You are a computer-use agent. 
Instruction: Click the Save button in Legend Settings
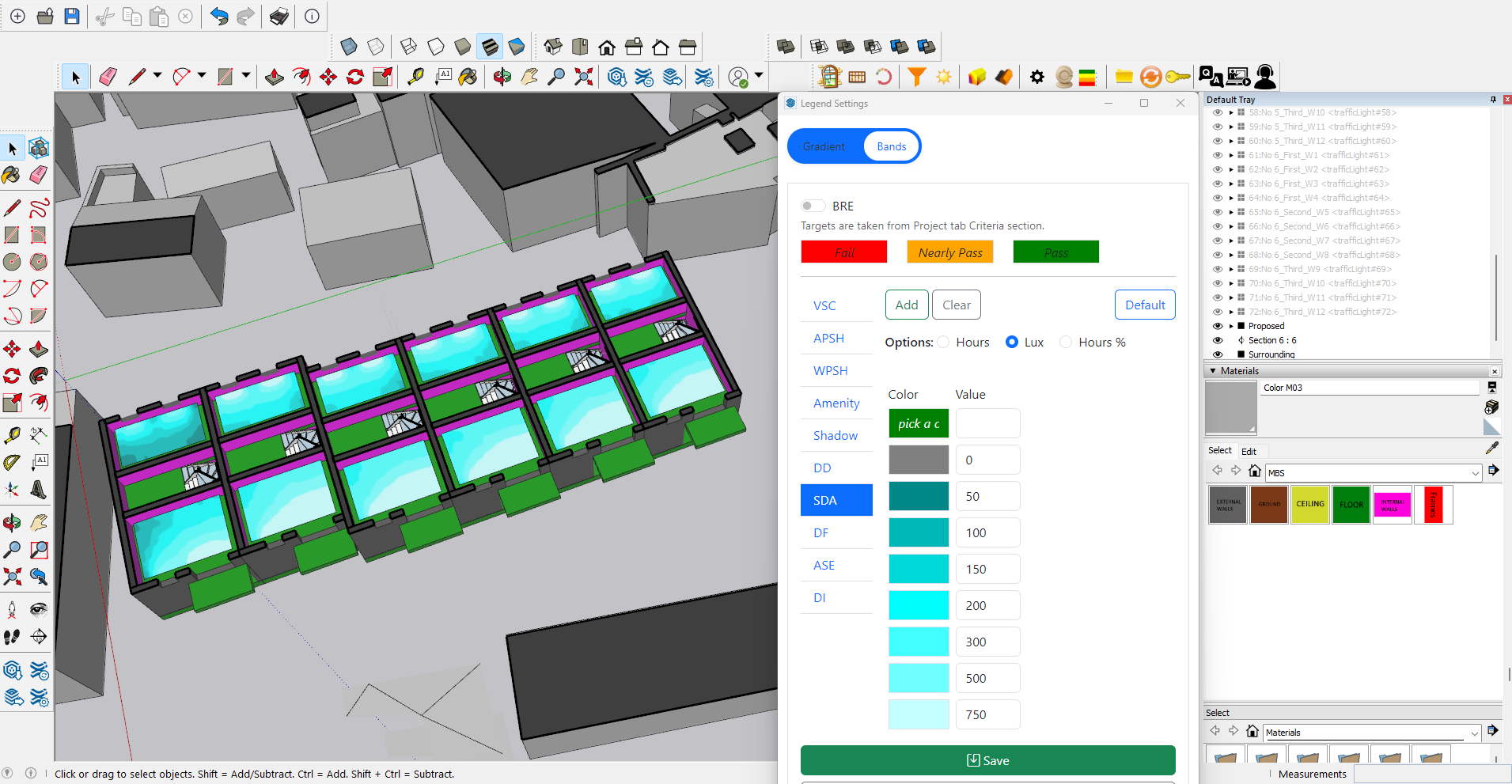click(x=987, y=760)
